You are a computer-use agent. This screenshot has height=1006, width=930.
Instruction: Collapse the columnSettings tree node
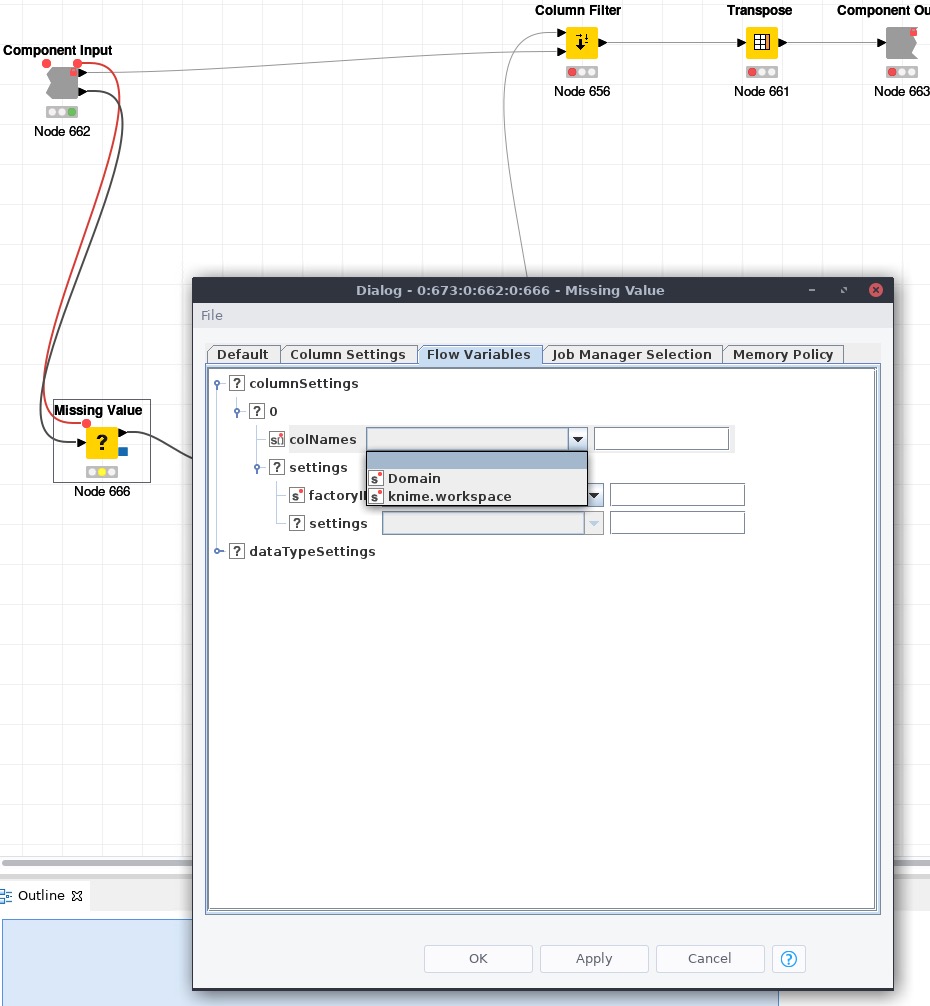pos(218,383)
